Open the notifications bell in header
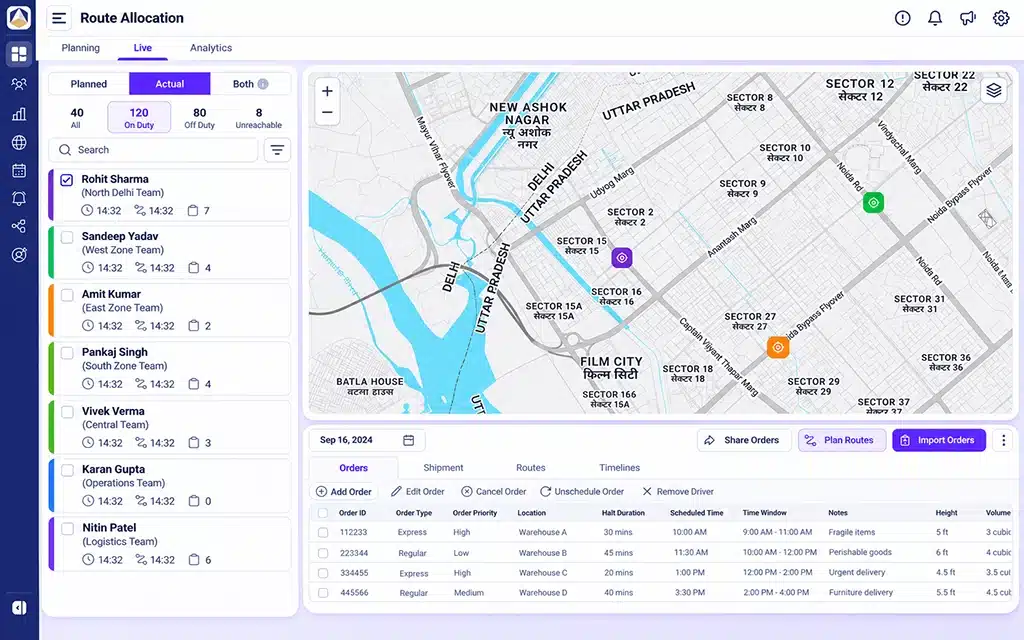Image resolution: width=1024 pixels, height=640 pixels. coord(935,18)
